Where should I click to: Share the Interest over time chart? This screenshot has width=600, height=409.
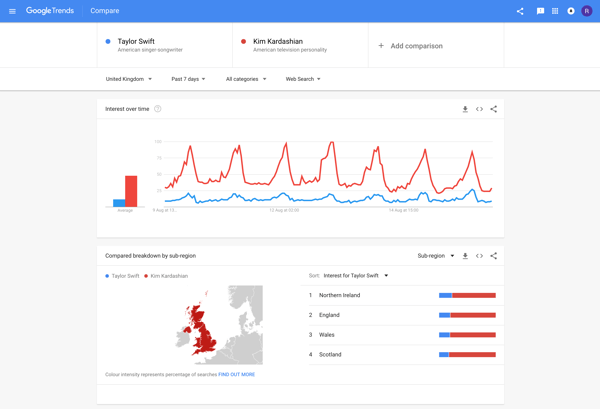click(x=494, y=109)
